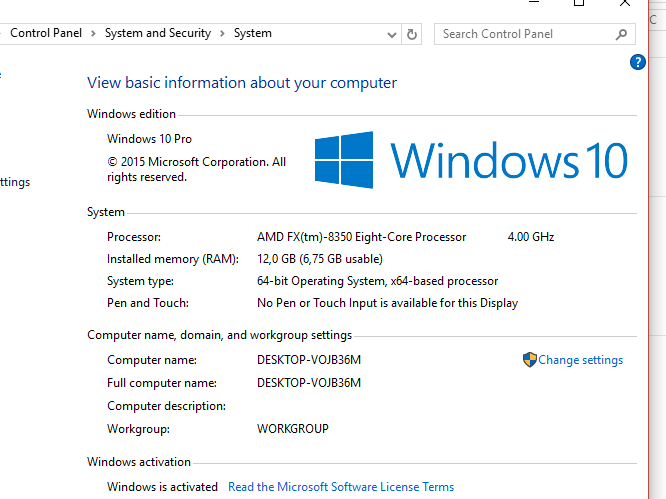
Task: Click the 4.00 GHz value
Action: tap(531, 237)
